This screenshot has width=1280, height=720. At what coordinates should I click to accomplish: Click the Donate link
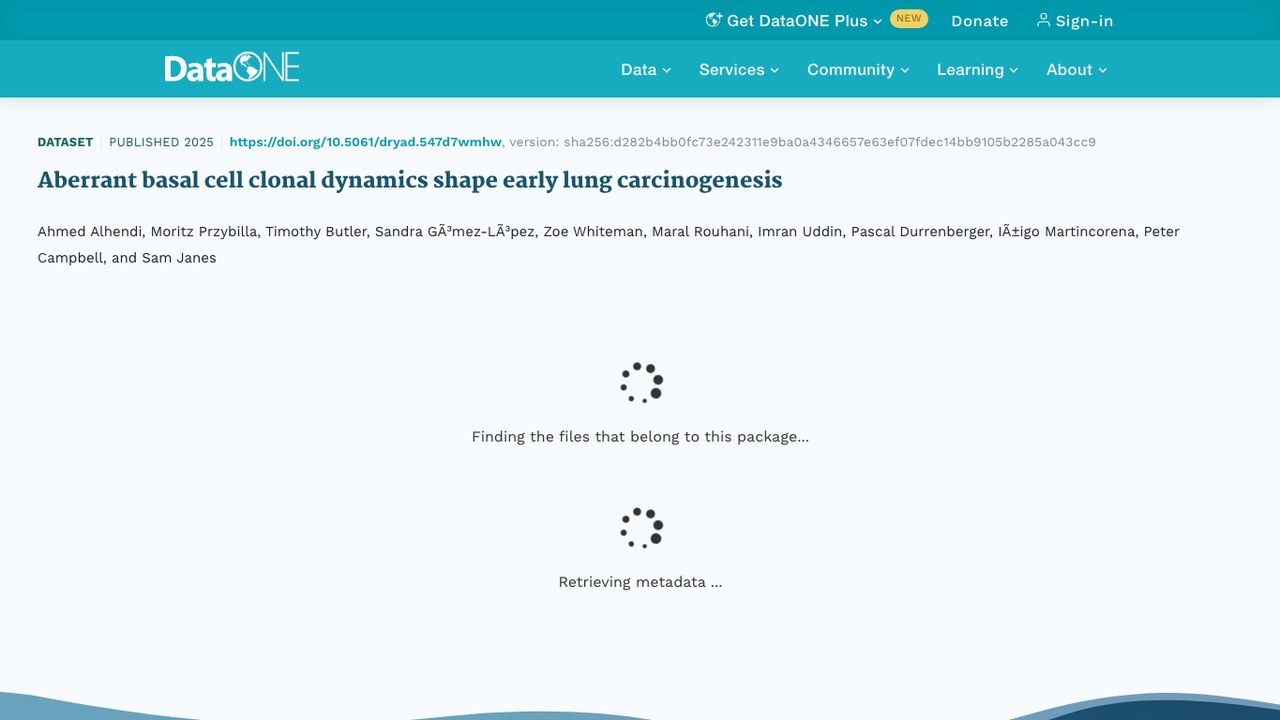point(980,20)
